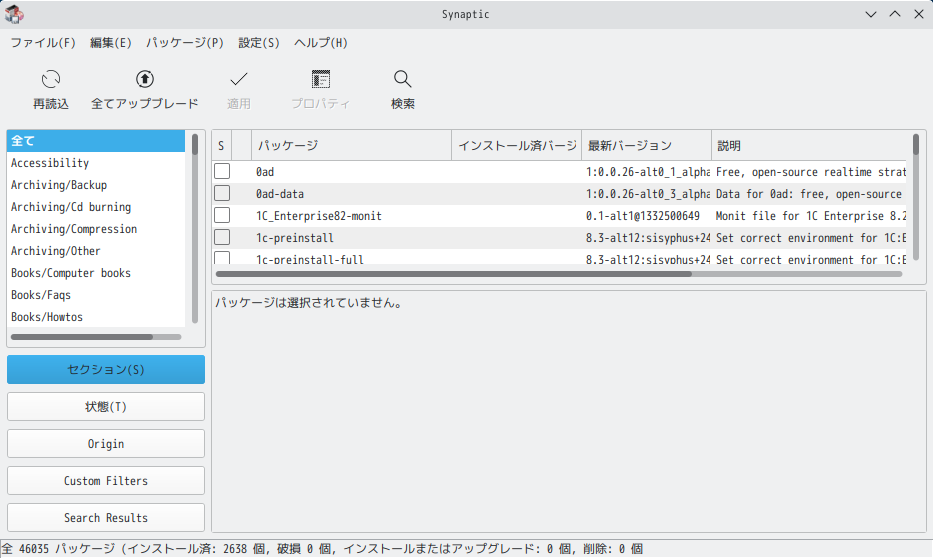The height and width of the screenshot is (558, 933).
Task: Click the パッケージは選択されていません message
Action: pos(309,303)
